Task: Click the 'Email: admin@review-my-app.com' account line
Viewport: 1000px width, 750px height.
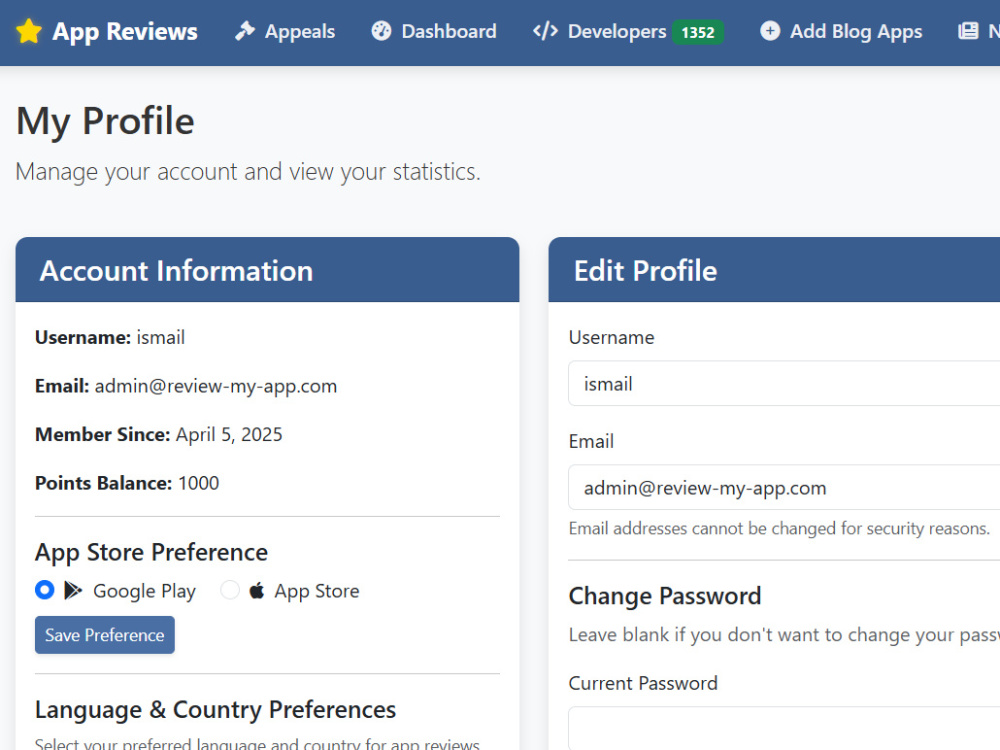Action: pyautogui.click(x=186, y=386)
